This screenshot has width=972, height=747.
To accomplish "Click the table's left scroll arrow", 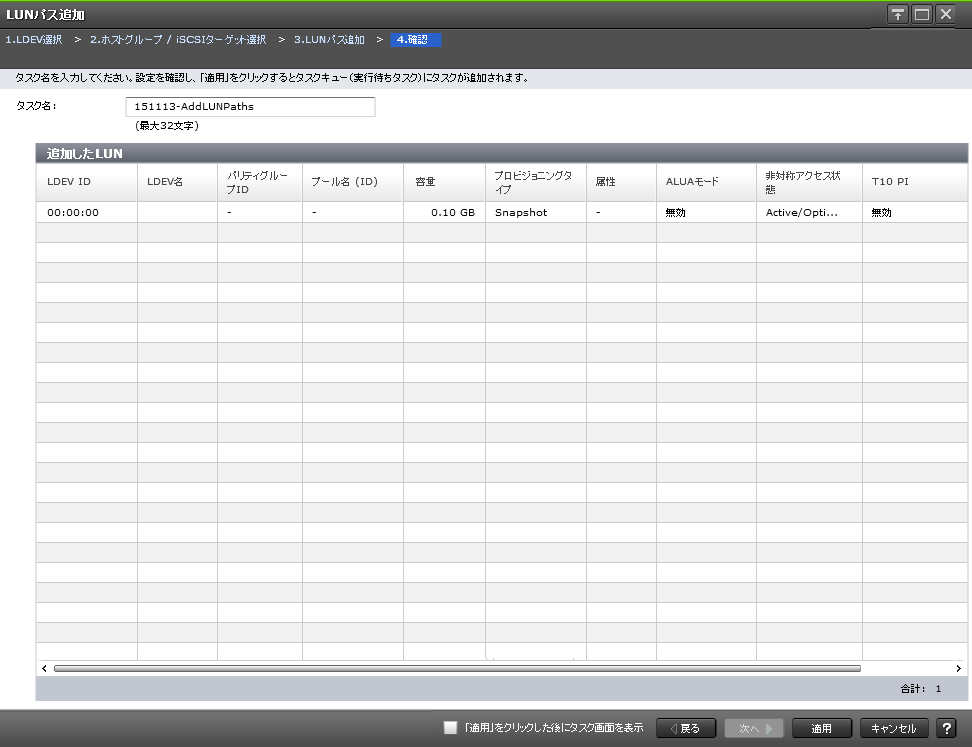I will point(44,668).
